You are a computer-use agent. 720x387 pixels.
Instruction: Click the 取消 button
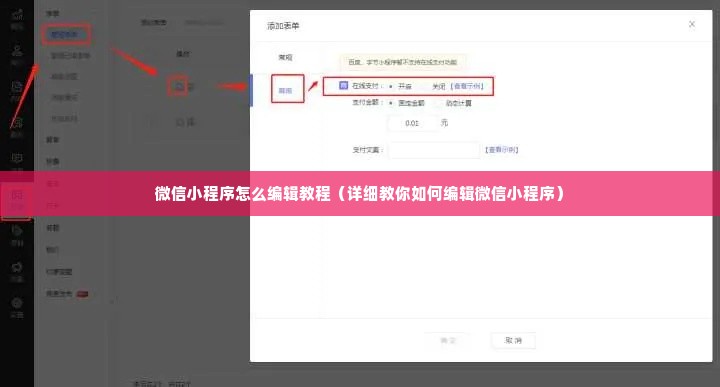pyautogui.click(x=513, y=341)
